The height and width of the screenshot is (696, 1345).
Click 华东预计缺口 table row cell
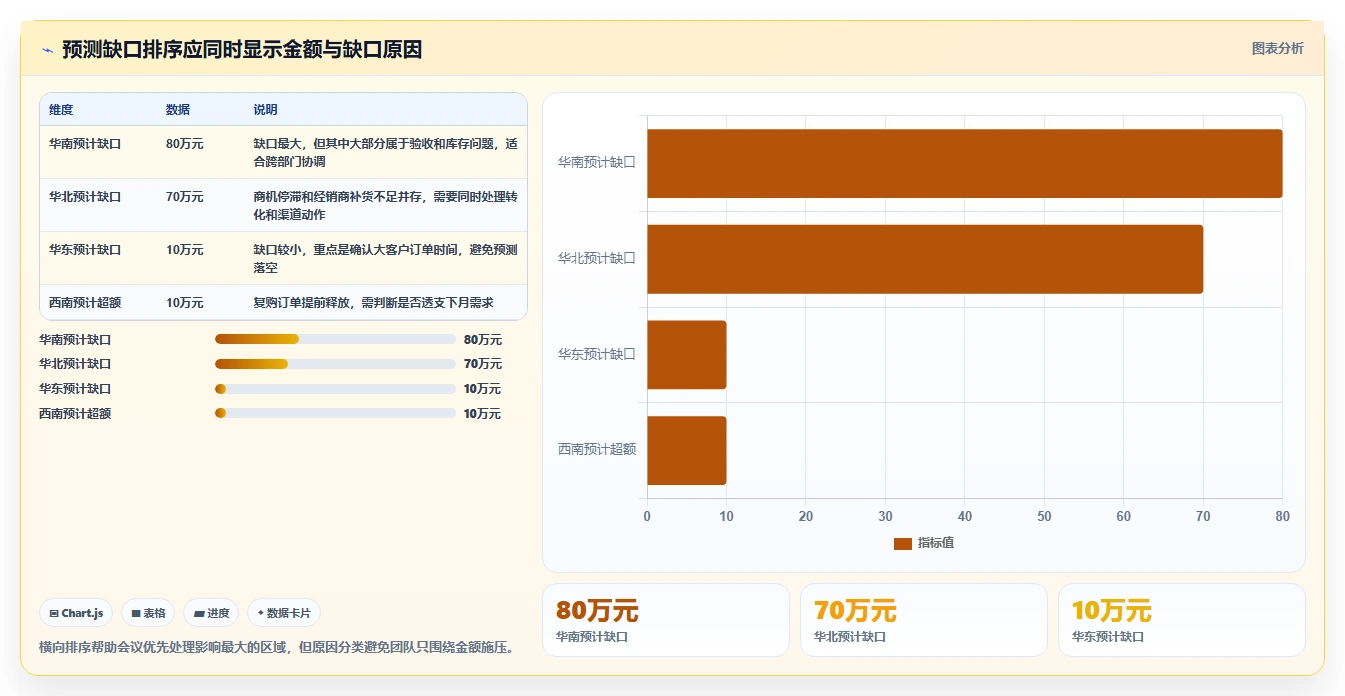pos(85,250)
